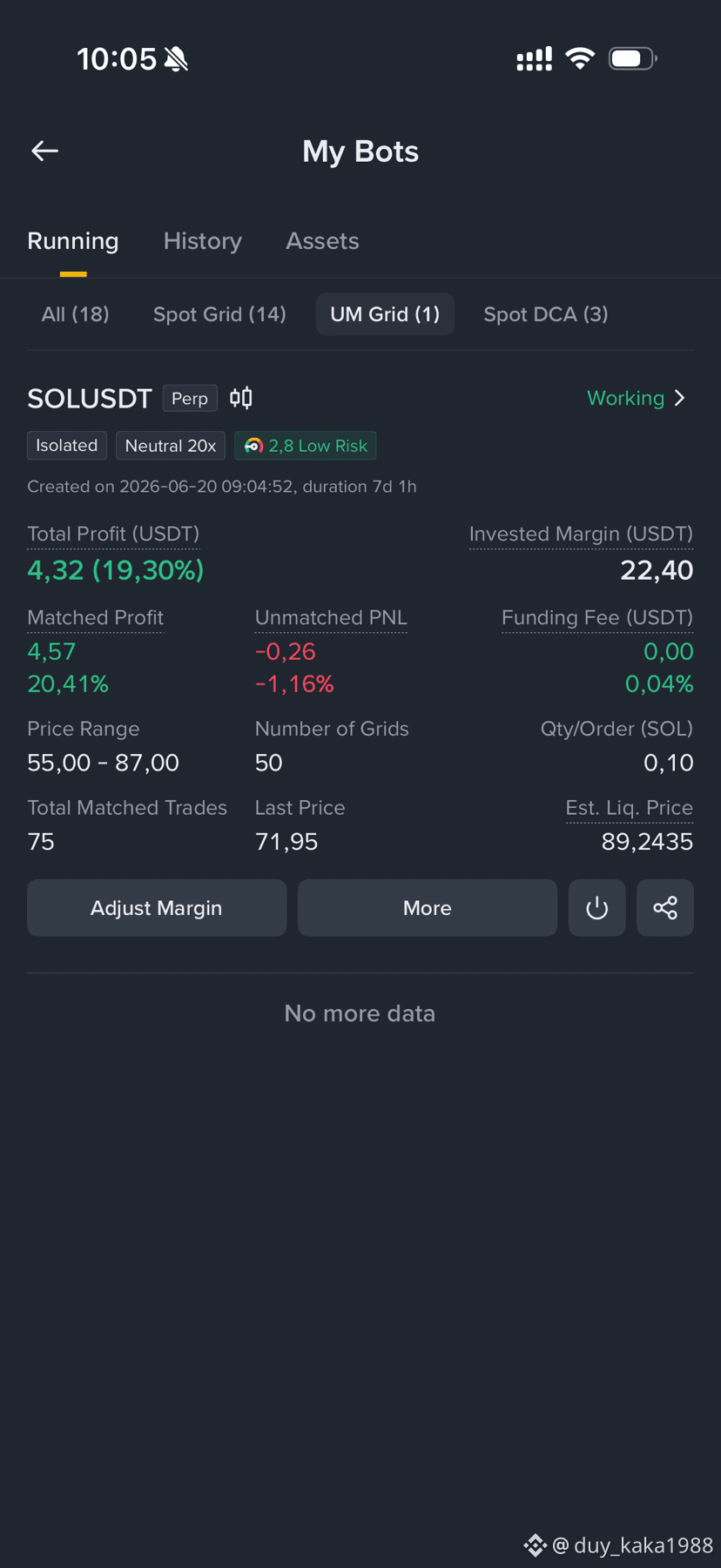The width and height of the screenshot is (721, 1568).
Task: Select the Running tab
Action: tap(73, 241)
